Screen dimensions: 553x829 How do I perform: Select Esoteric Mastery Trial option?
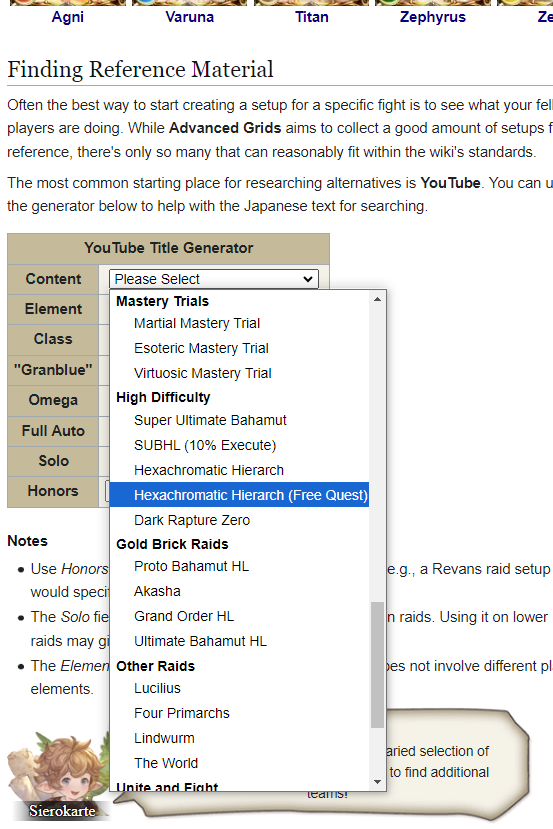[x=239, y=348]
